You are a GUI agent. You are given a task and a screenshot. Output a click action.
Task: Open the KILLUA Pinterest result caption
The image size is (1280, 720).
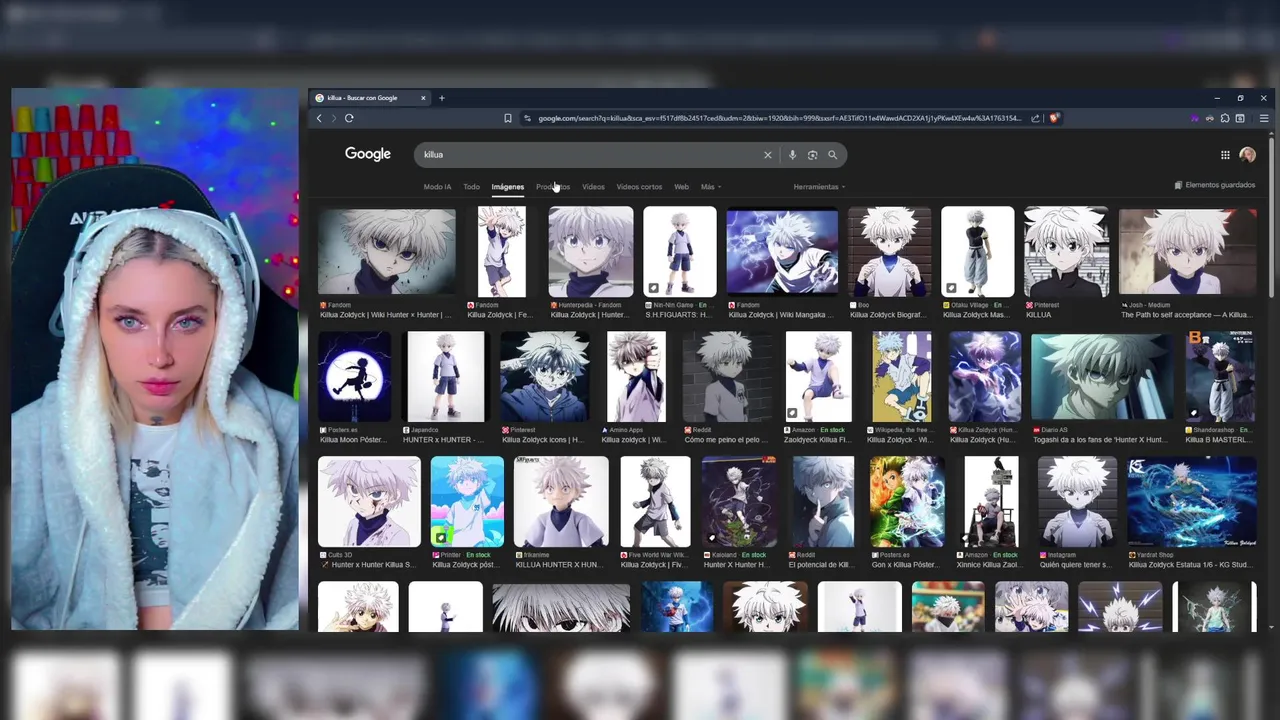pyautogui.click(x=1038, y=315)
